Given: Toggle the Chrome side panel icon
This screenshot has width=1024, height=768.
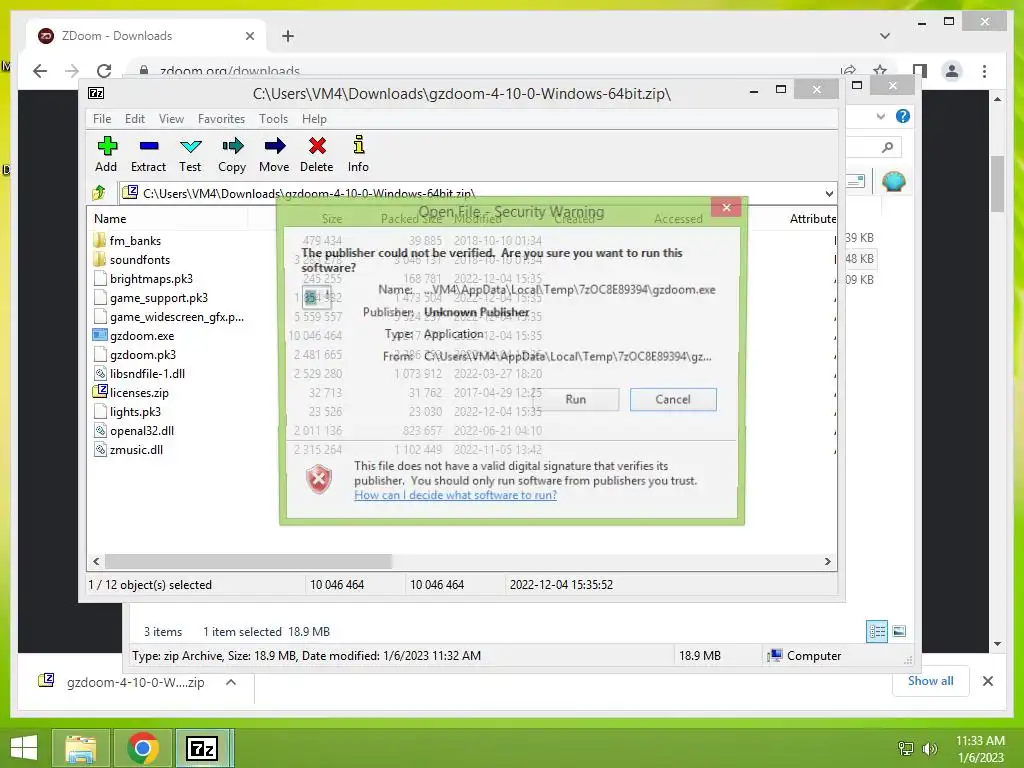Looking at the screenshot, I should point(920,71).
